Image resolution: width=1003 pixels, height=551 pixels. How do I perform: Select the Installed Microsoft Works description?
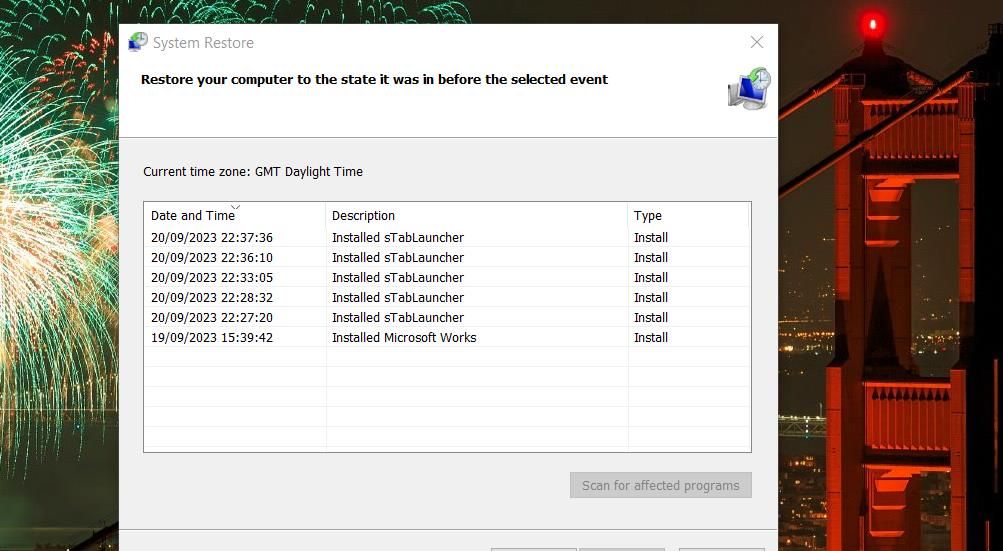[x=404, y=338]
